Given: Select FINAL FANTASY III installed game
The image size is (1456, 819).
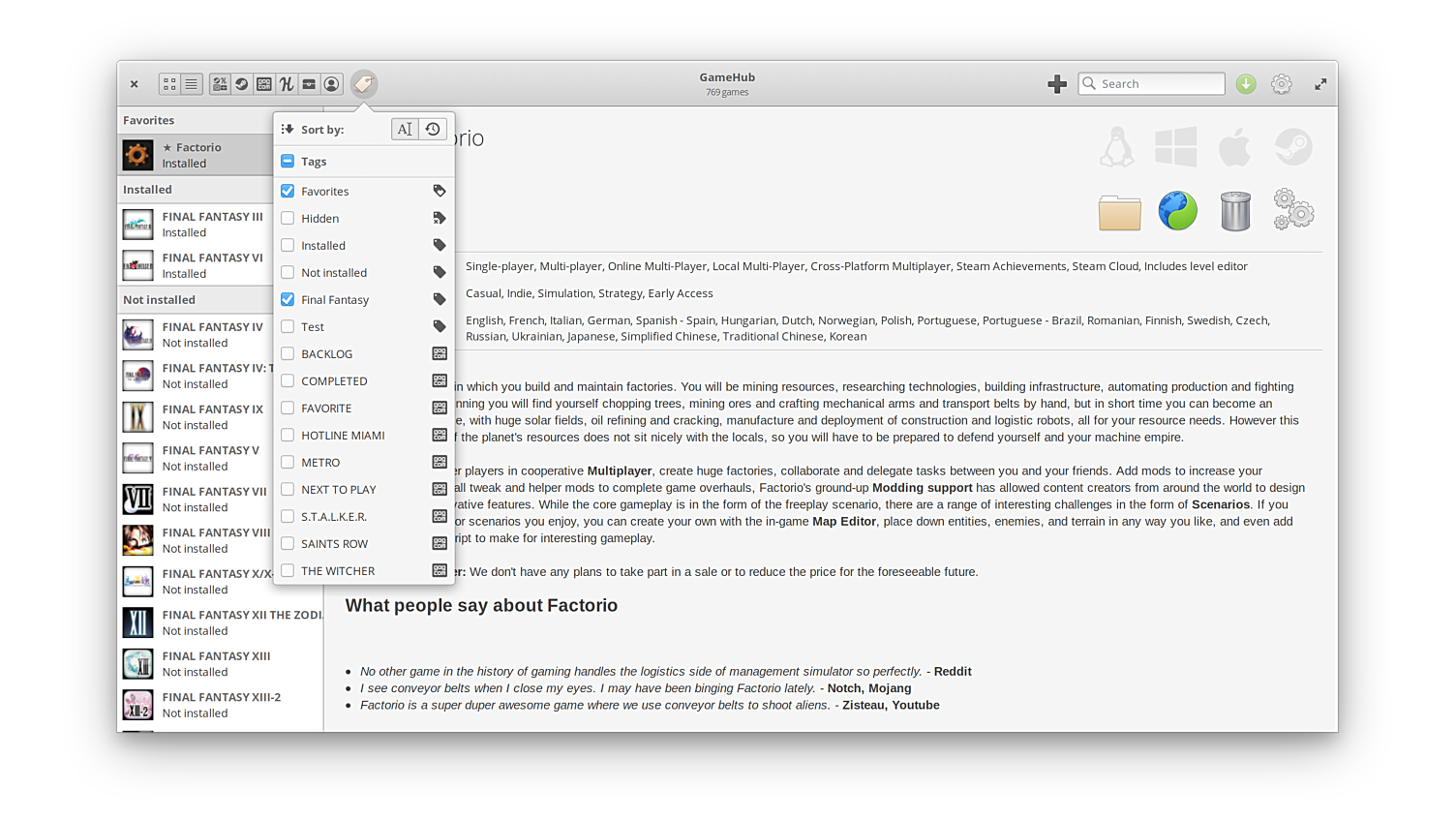Looking at the screenshot, I should point(212,224).
